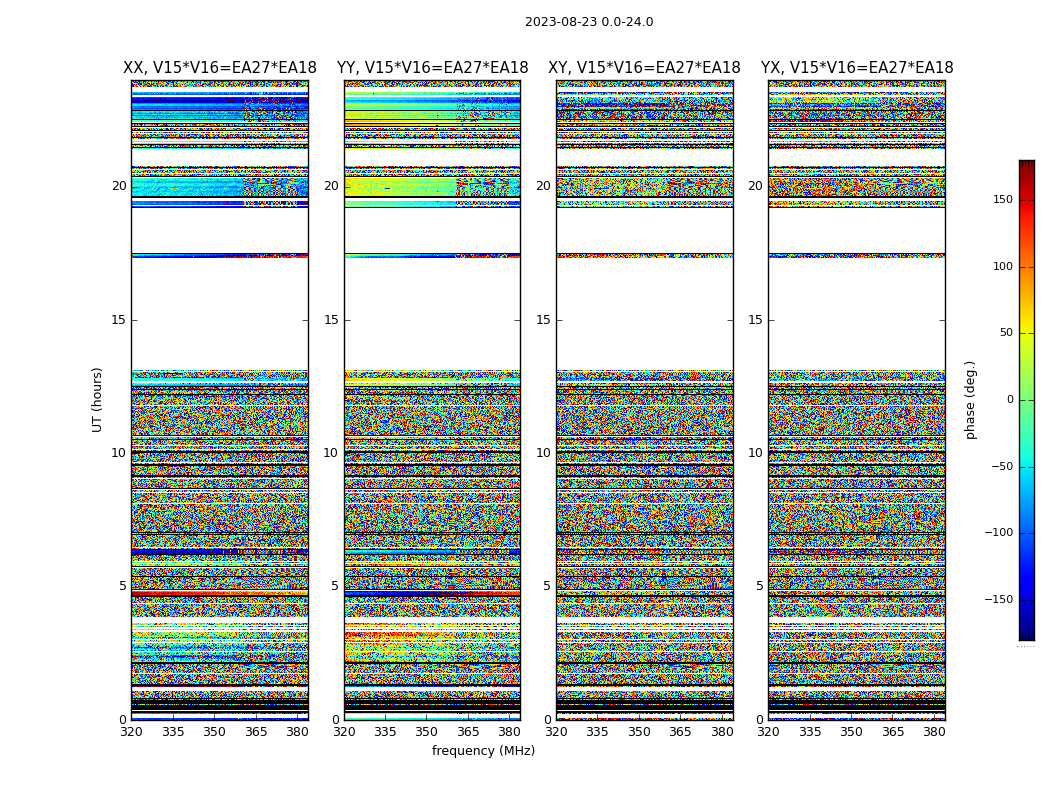Click YX panel y-axis tick 5

click(759, 586)
